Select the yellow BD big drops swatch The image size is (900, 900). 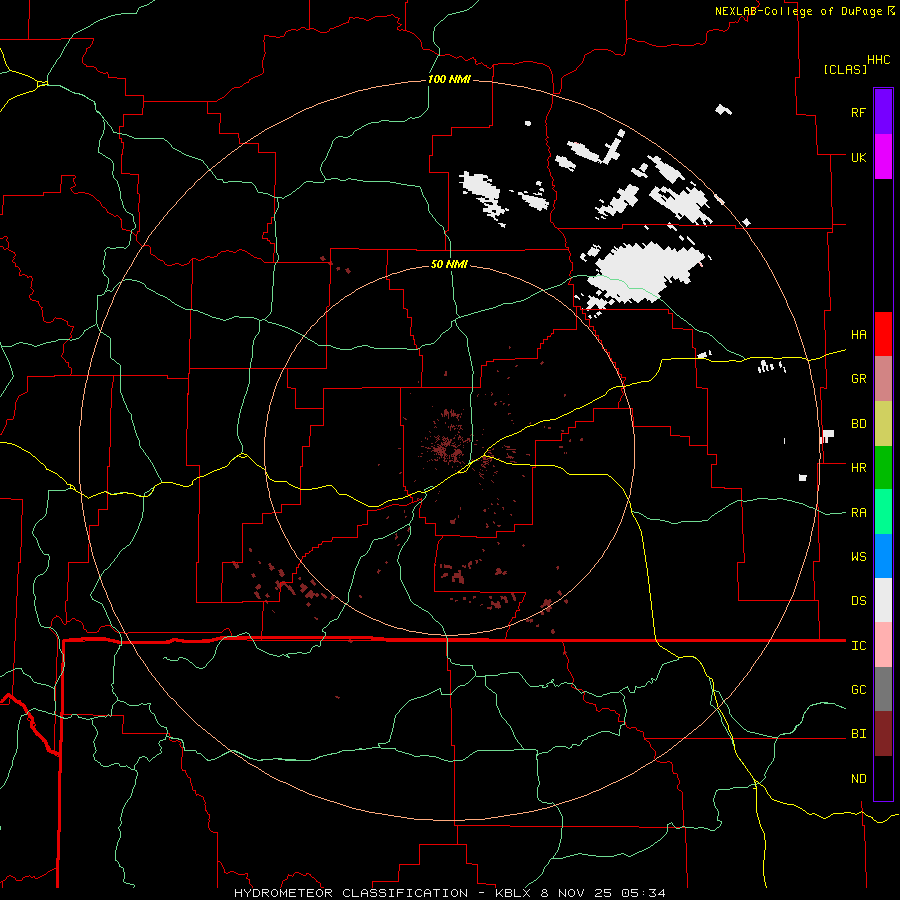pyautogui.click(x=883, y=423)
